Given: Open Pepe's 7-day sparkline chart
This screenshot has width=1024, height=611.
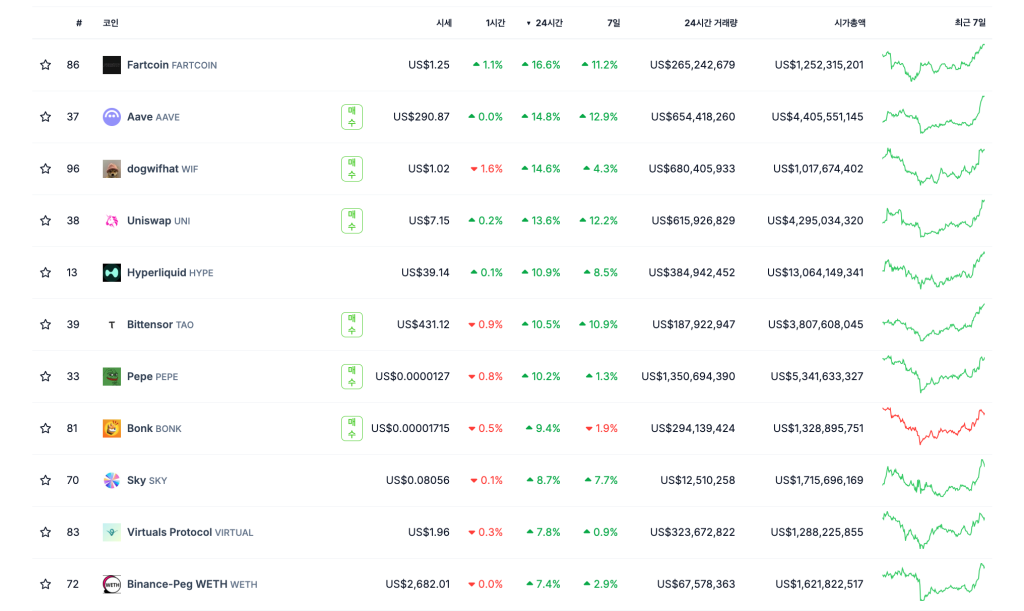Looking at the screenshot, I should (x=933, y=374).
